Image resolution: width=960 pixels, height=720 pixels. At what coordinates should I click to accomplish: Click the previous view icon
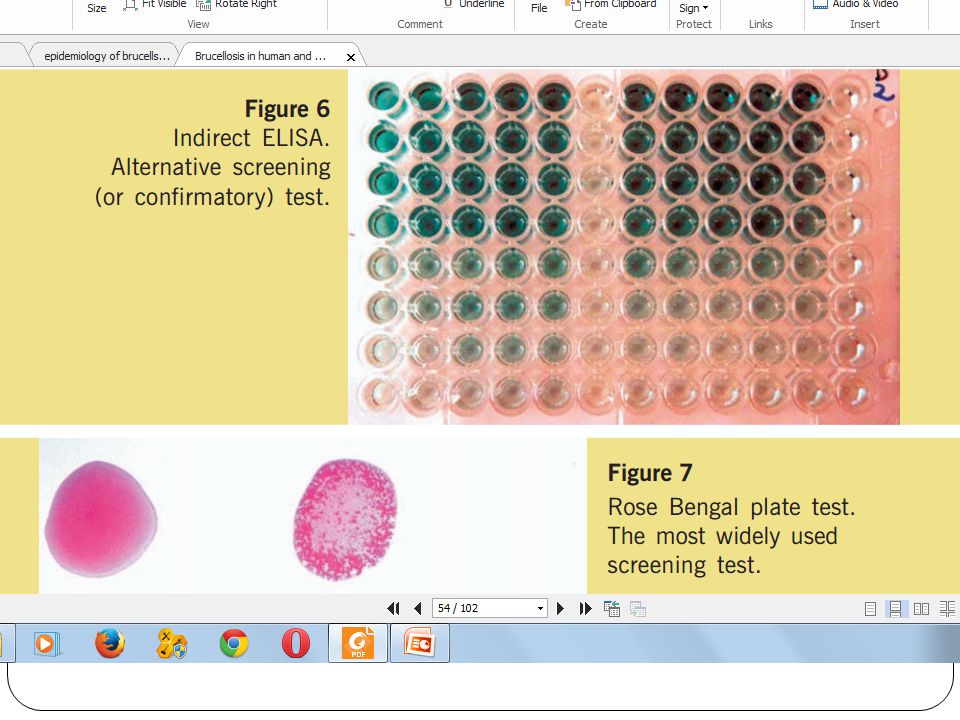612,609
